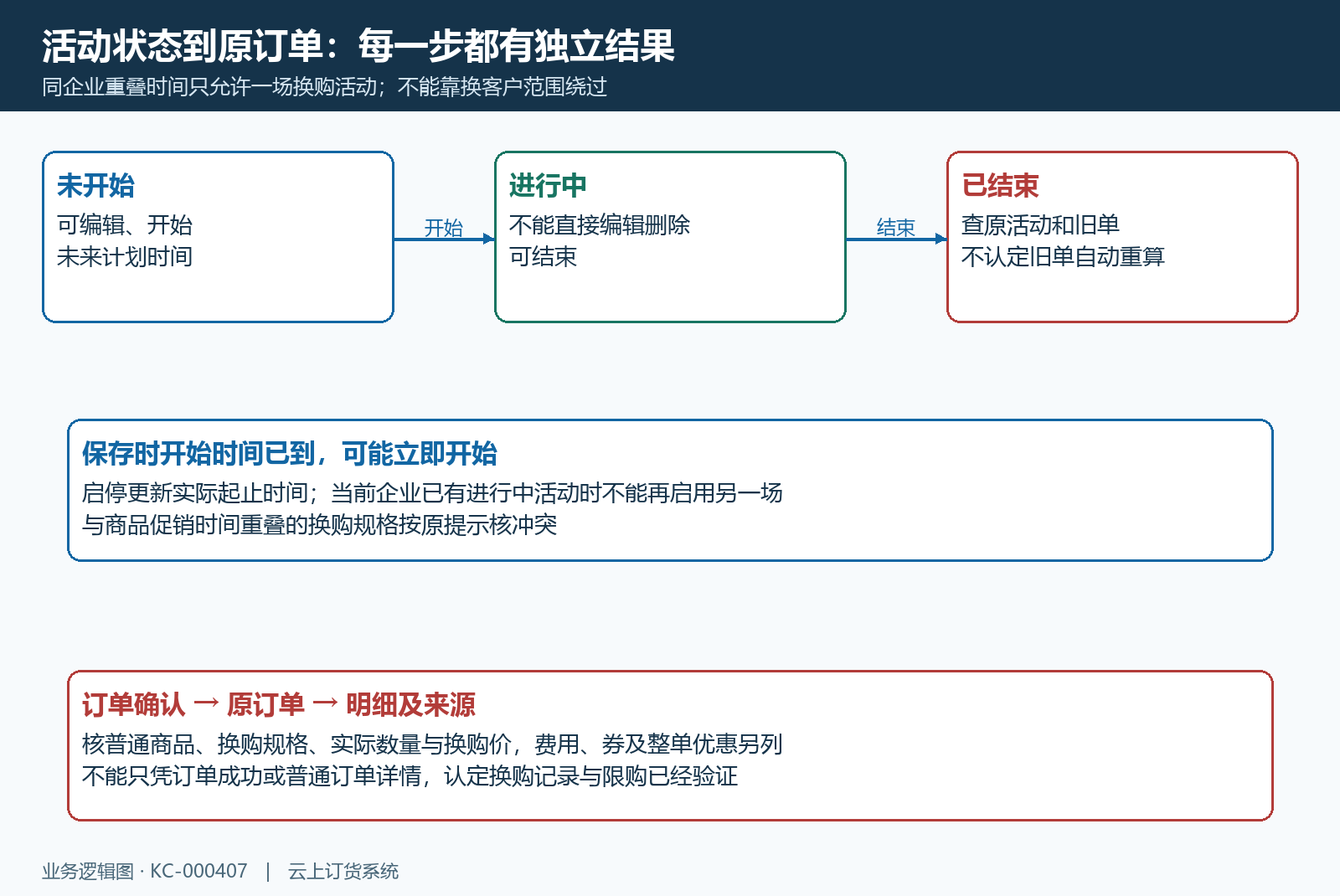1340x896 pixels.
Task: Select the line "查原活动和旧单"
Action: (x=1040, y=224)
